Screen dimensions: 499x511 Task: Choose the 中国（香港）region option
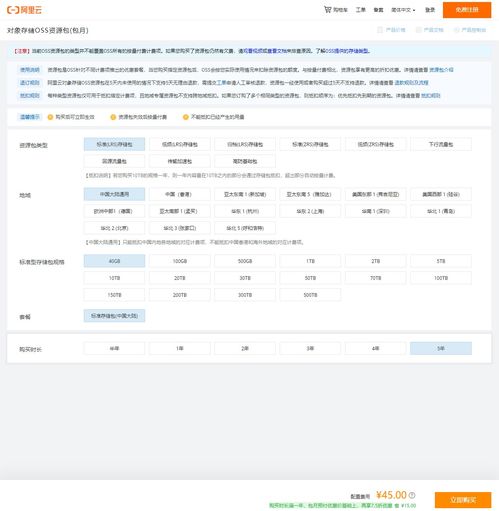click(x=180, y=194)
